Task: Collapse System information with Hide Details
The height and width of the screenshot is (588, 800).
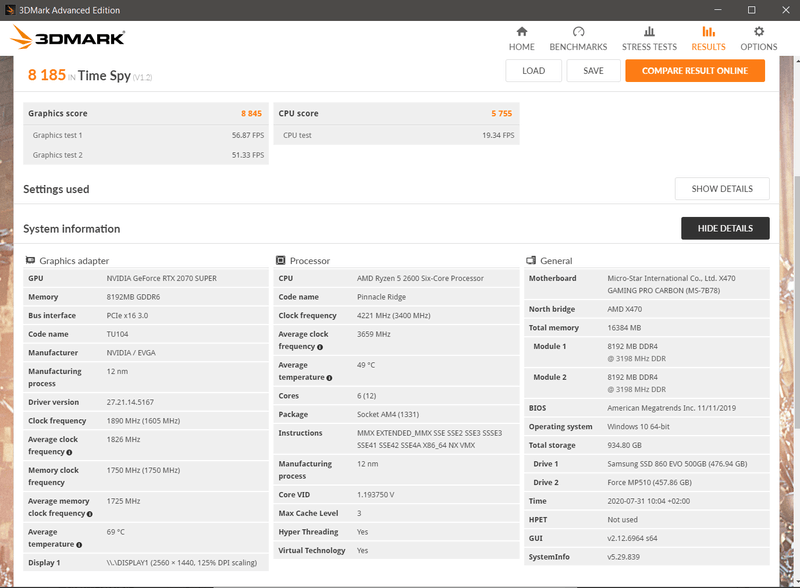Action: [x=725, y=229]
